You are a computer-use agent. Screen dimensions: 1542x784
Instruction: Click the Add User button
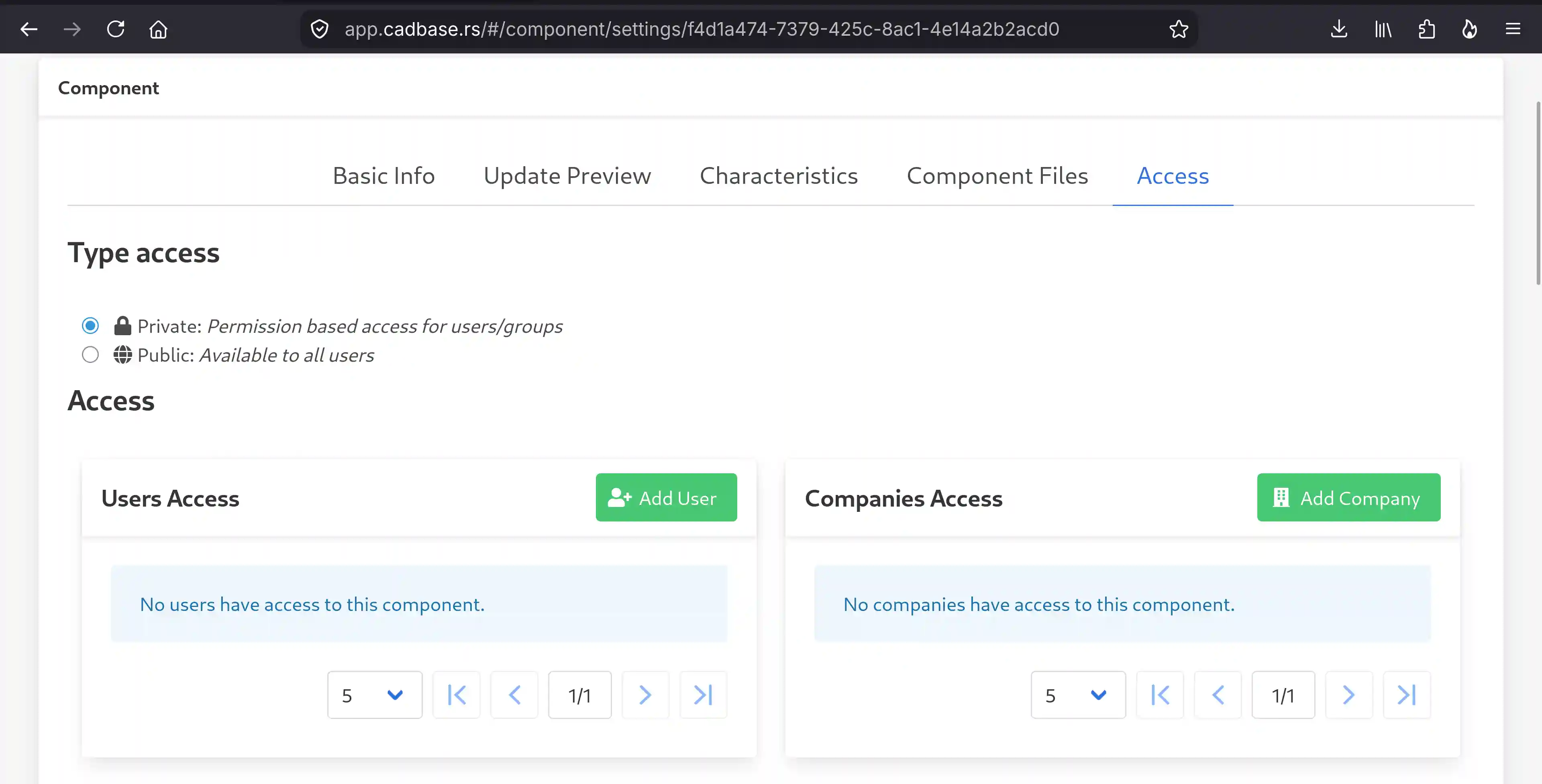coord(666,497)
